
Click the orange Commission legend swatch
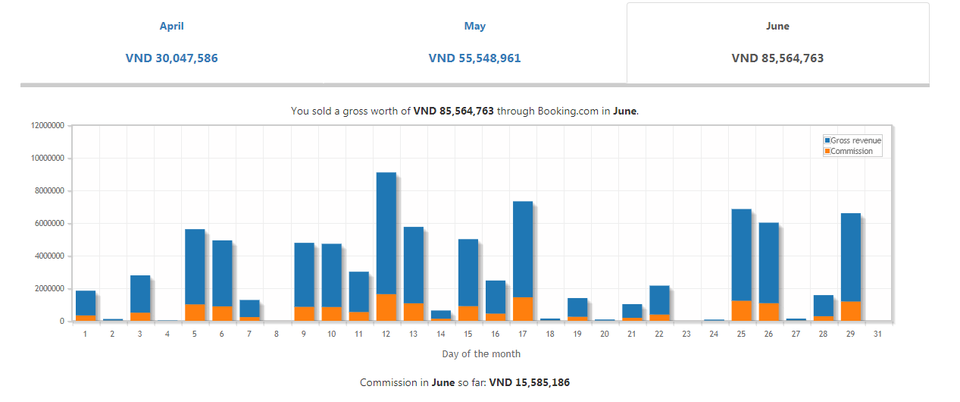tap(828, 151)
